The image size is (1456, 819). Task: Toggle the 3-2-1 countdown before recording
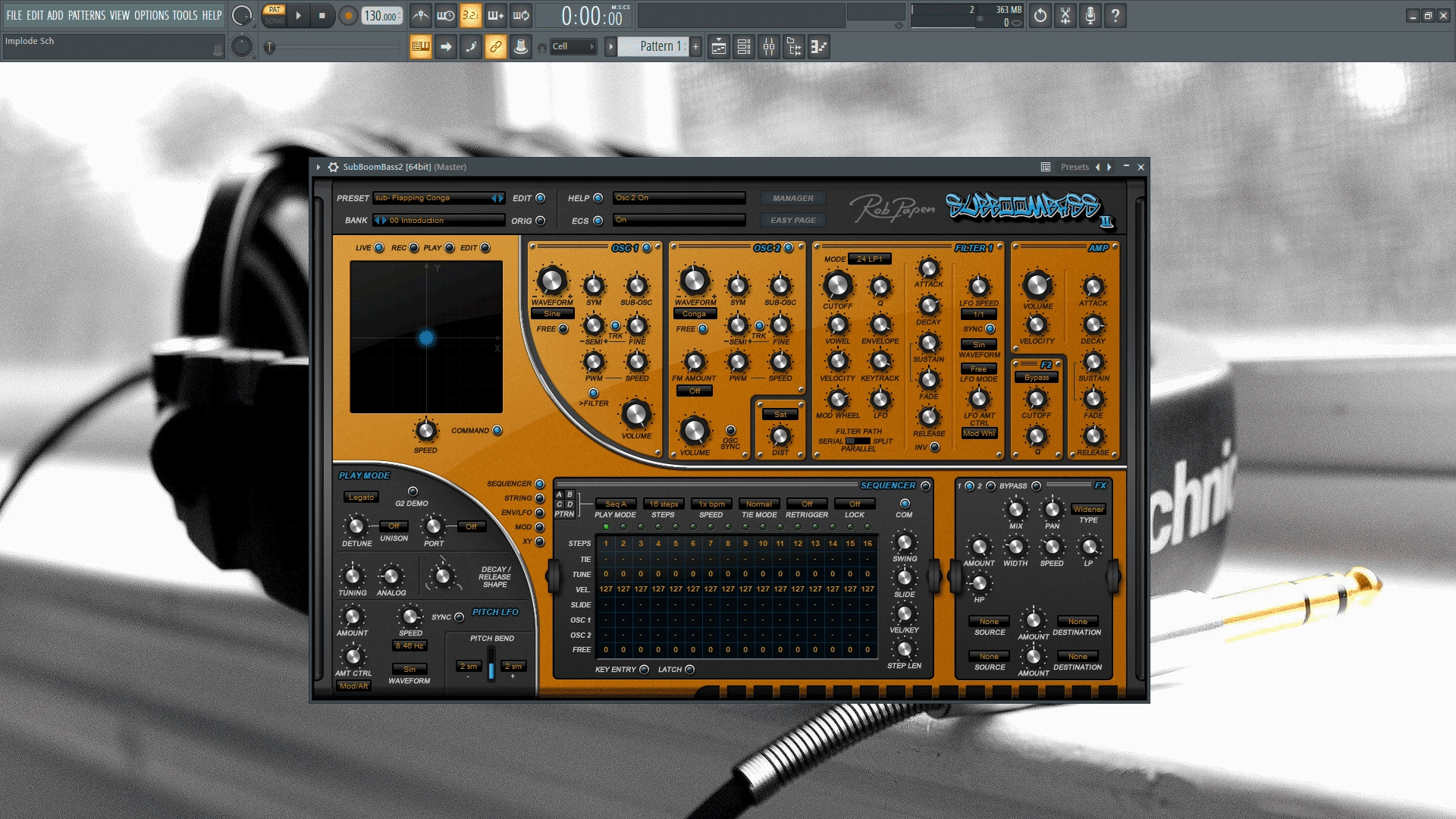[470, 15]
